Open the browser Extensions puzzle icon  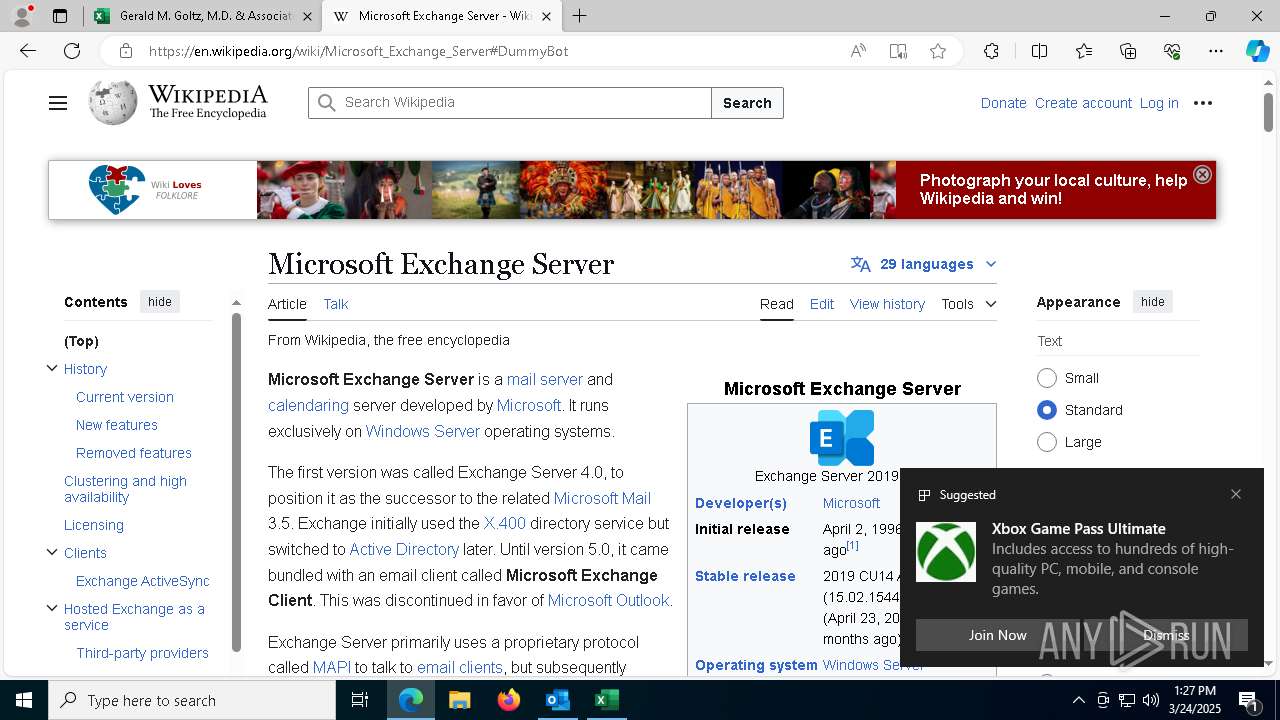tap(991, 51)
